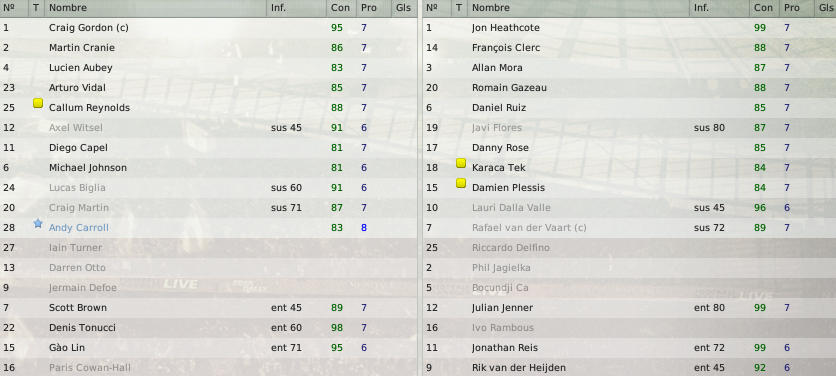Click Karaca Tek's yellow card icon

(x=461, y=163)
